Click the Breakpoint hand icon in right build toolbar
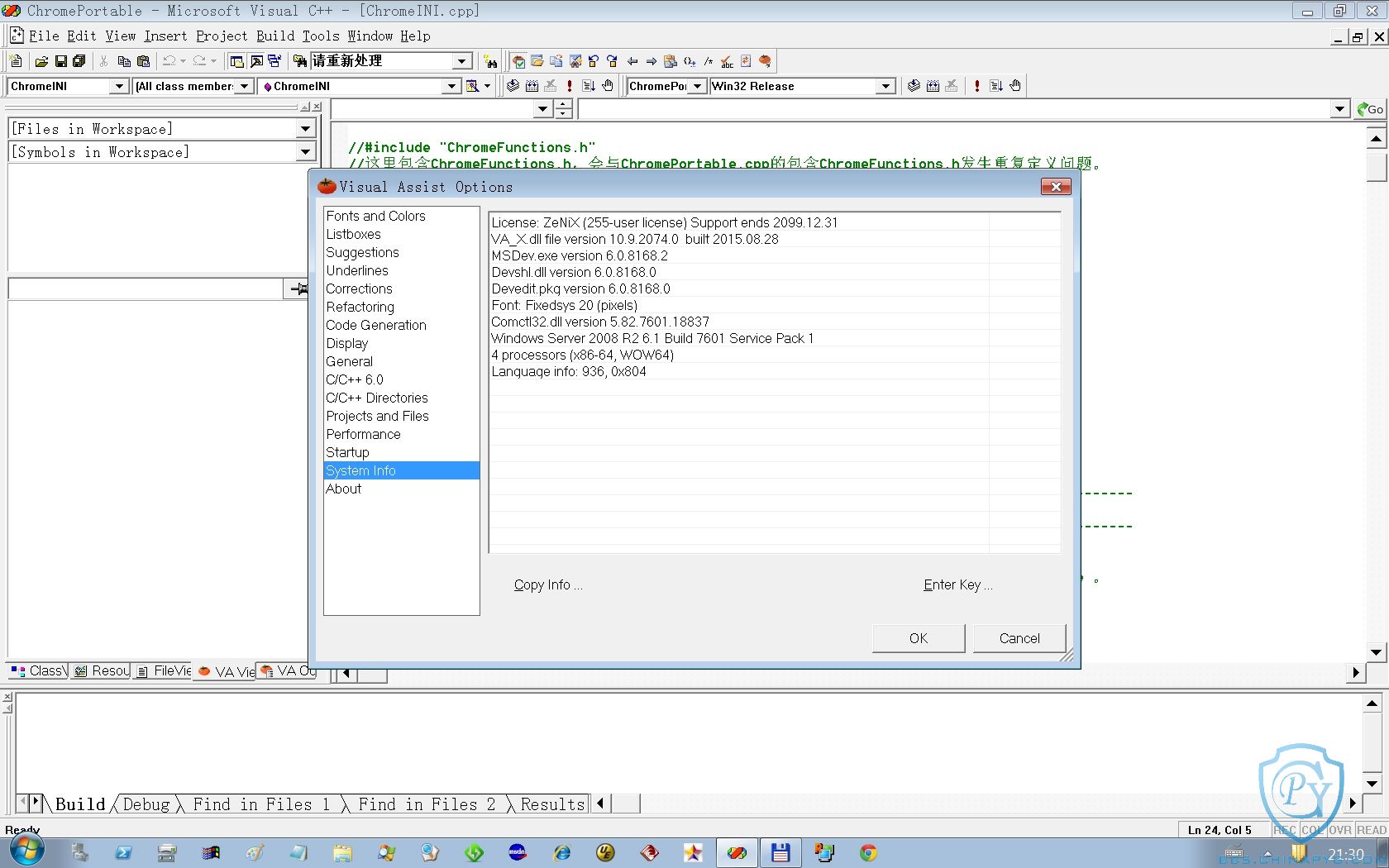This screenshot has height=868, width=1389. pos(1015,85)
